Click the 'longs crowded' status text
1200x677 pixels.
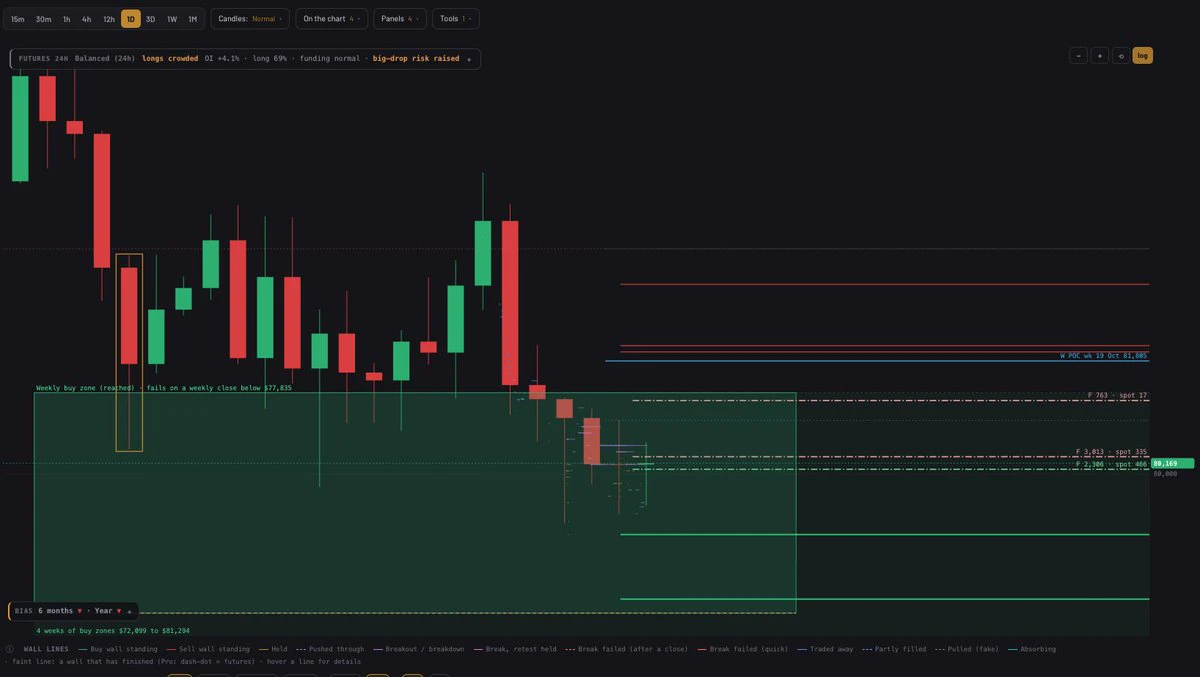click(170, 59)
